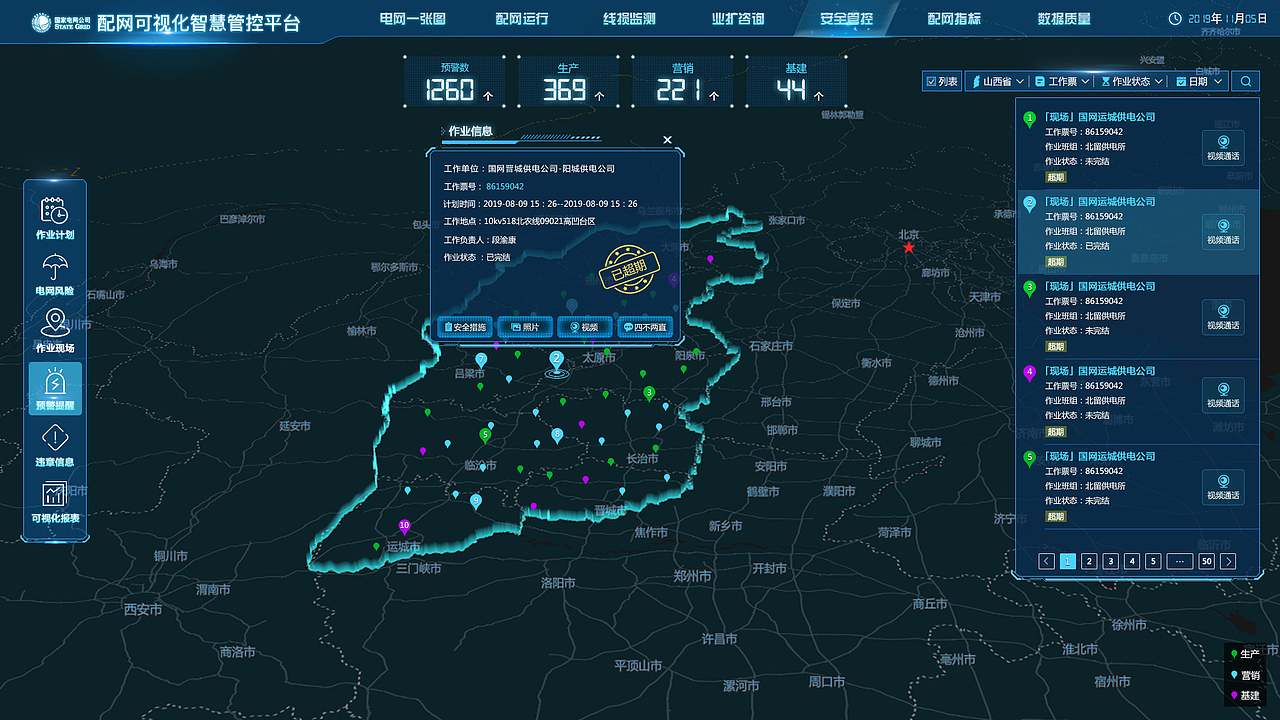Select page 3 in pagination
1280x720 pixels.
pos(1111,562)
